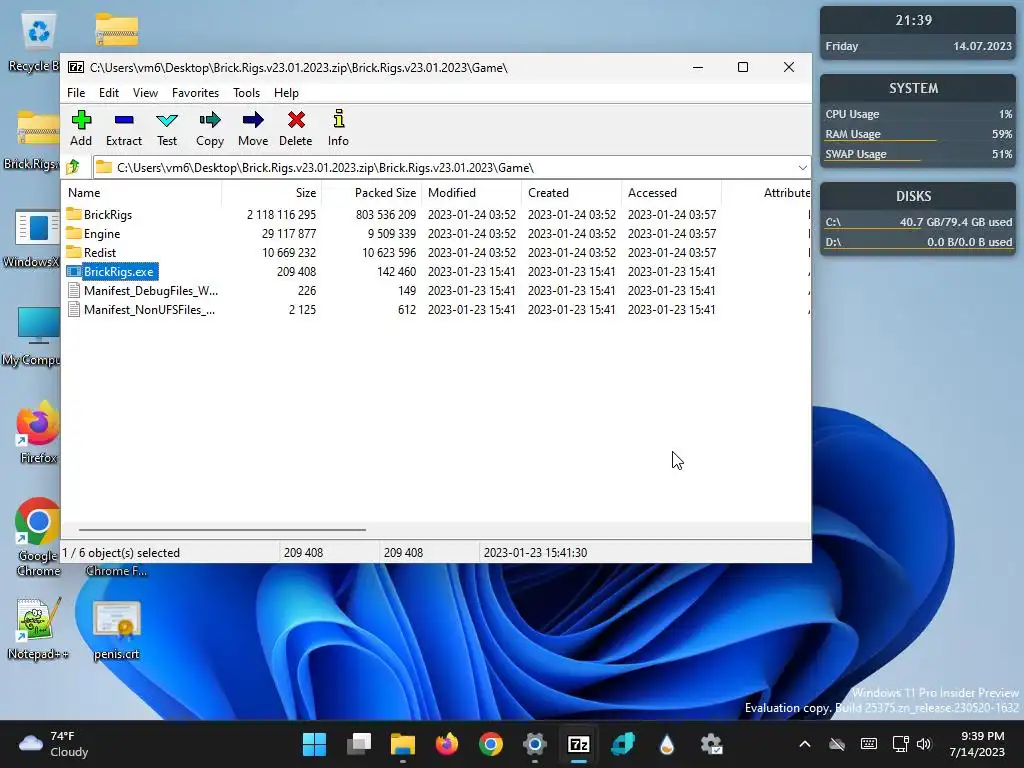Click Engine packed size 9 509 339
The width and height of the screenshot is (1024, 768).
[x=391, y=233]
